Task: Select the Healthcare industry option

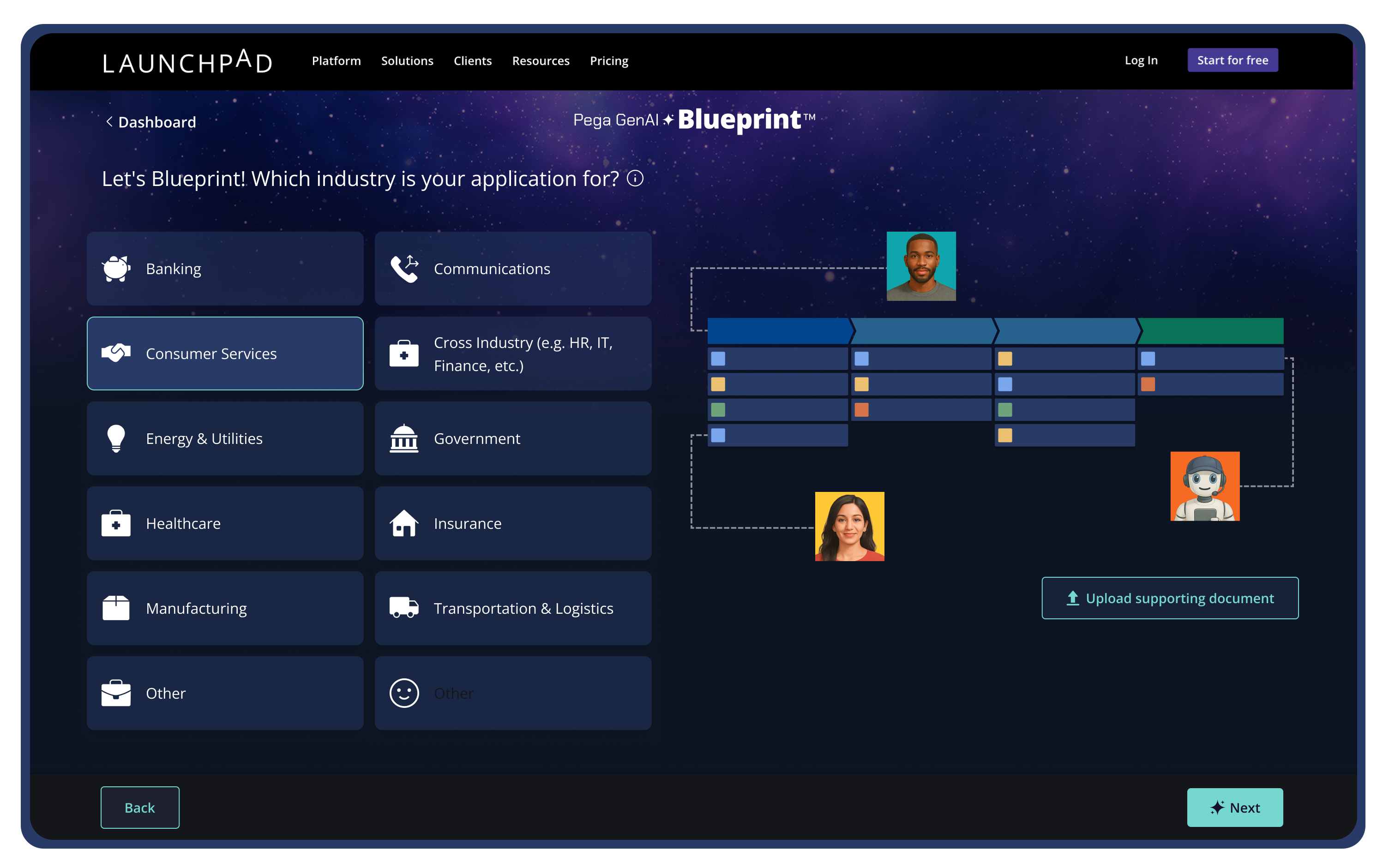Action: click(x=224, y=523)
